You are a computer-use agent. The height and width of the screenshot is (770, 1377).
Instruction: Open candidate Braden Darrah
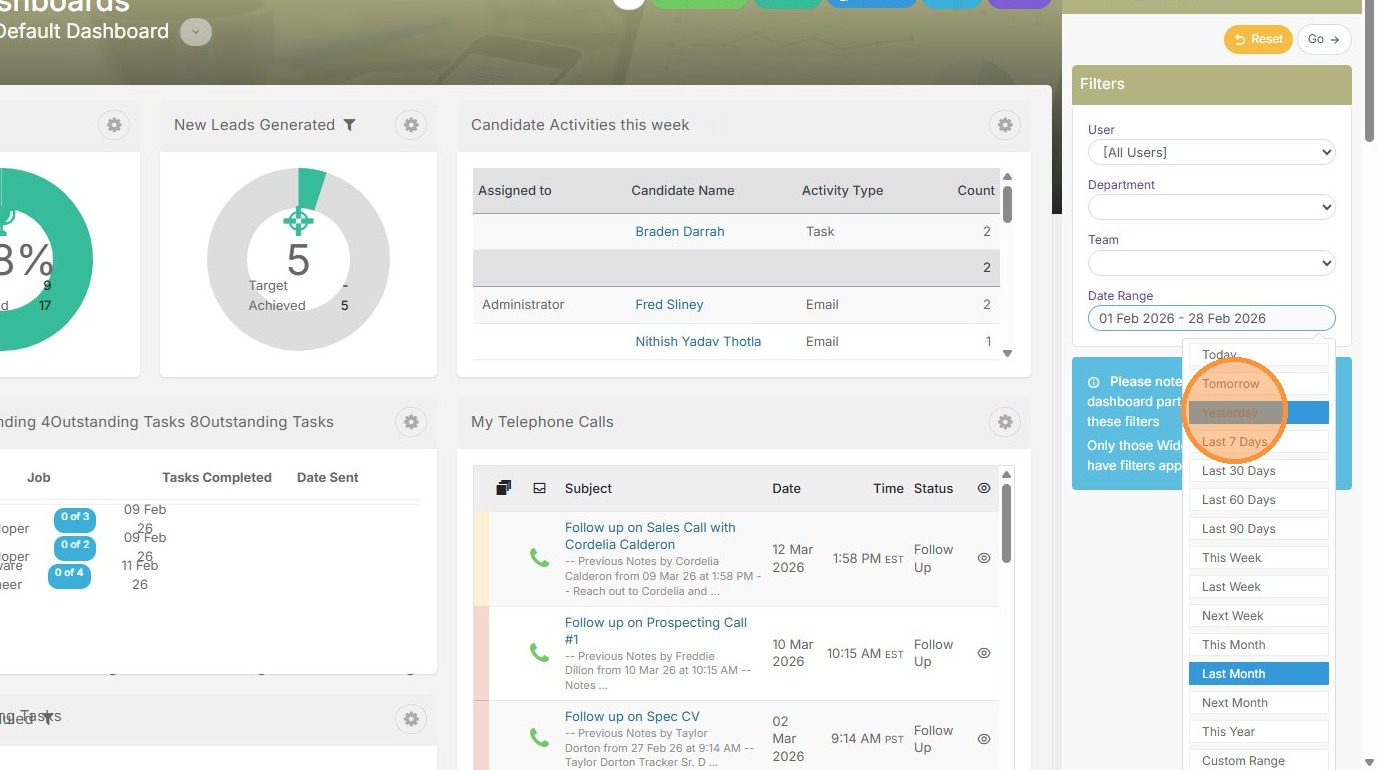[680, 231]
